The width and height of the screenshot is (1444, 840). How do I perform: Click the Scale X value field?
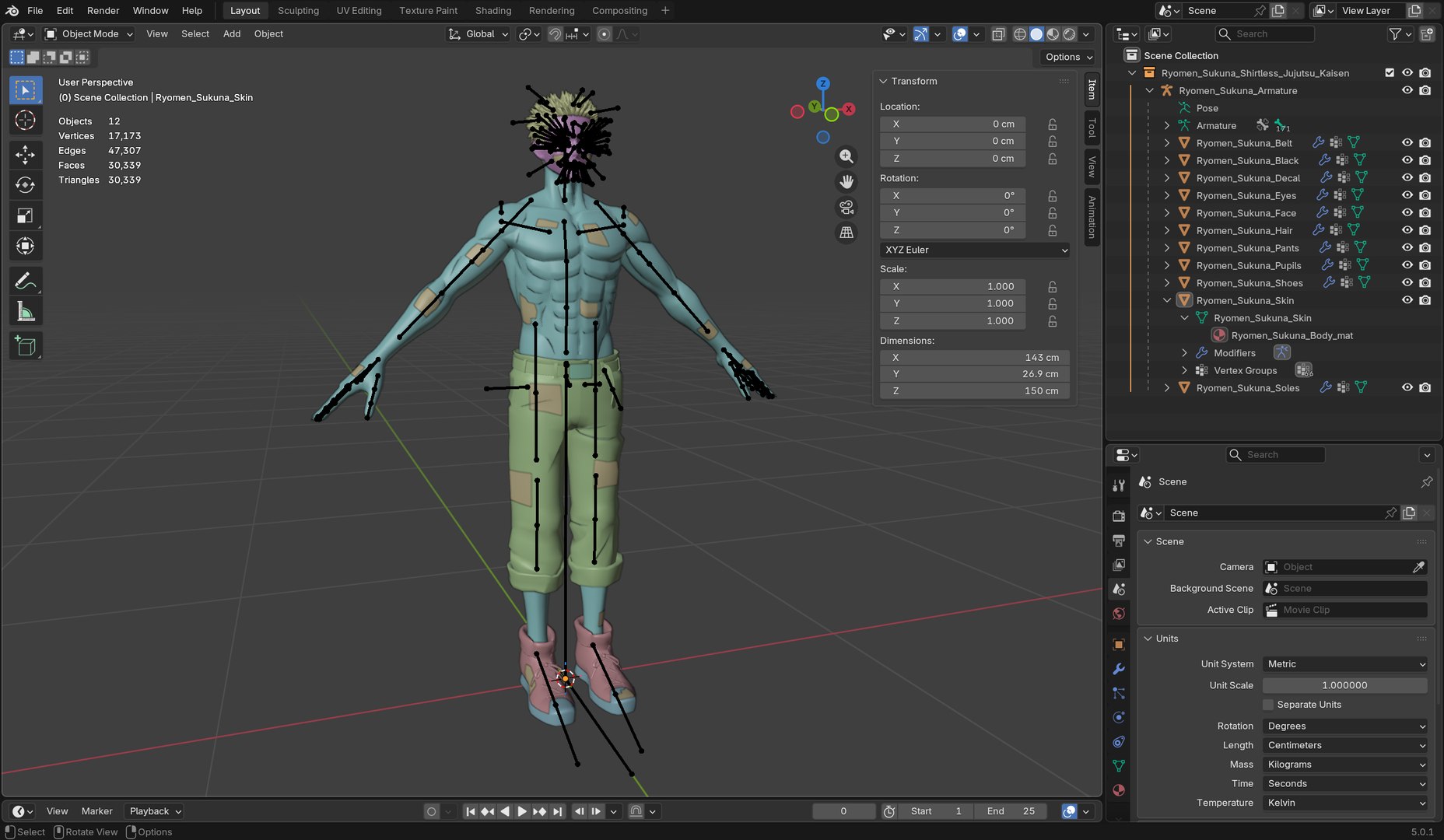click(952, 287)
